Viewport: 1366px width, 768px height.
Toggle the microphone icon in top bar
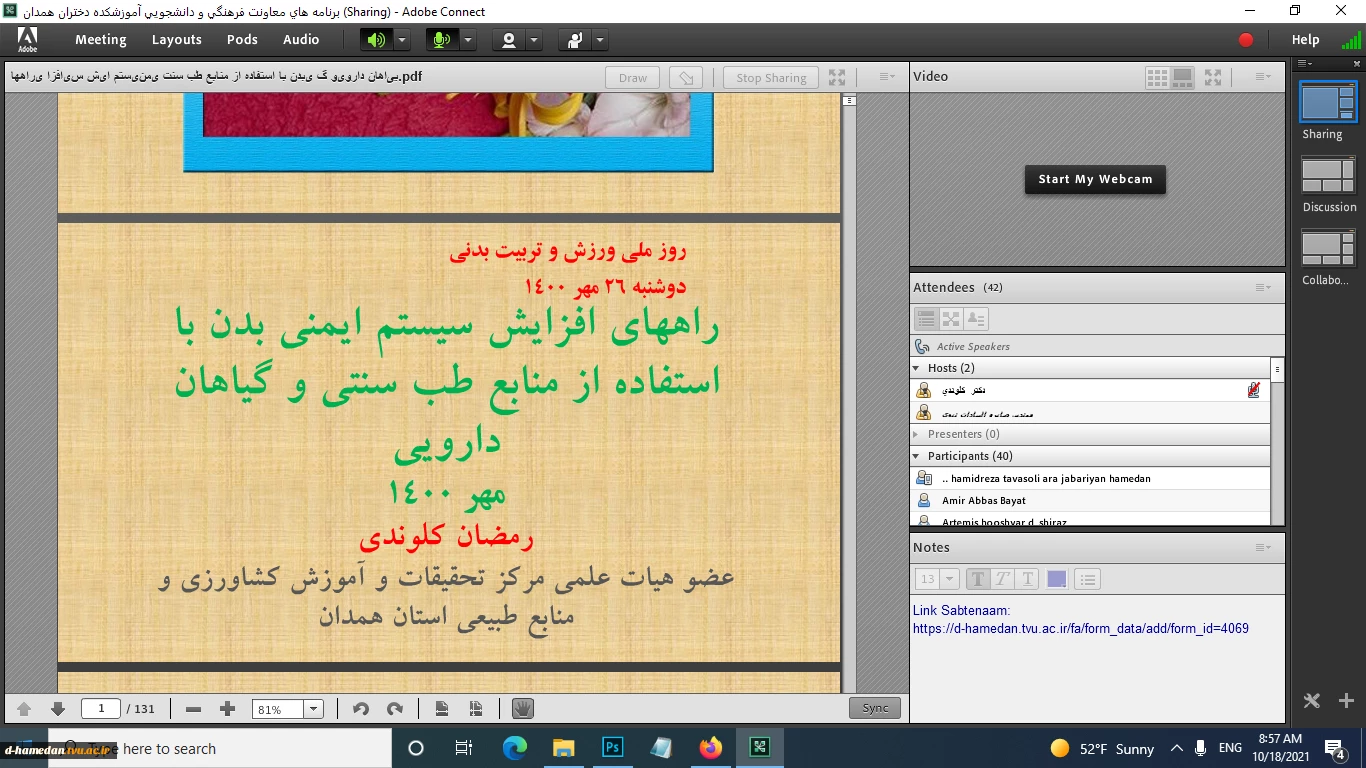(x=441, y=40)
